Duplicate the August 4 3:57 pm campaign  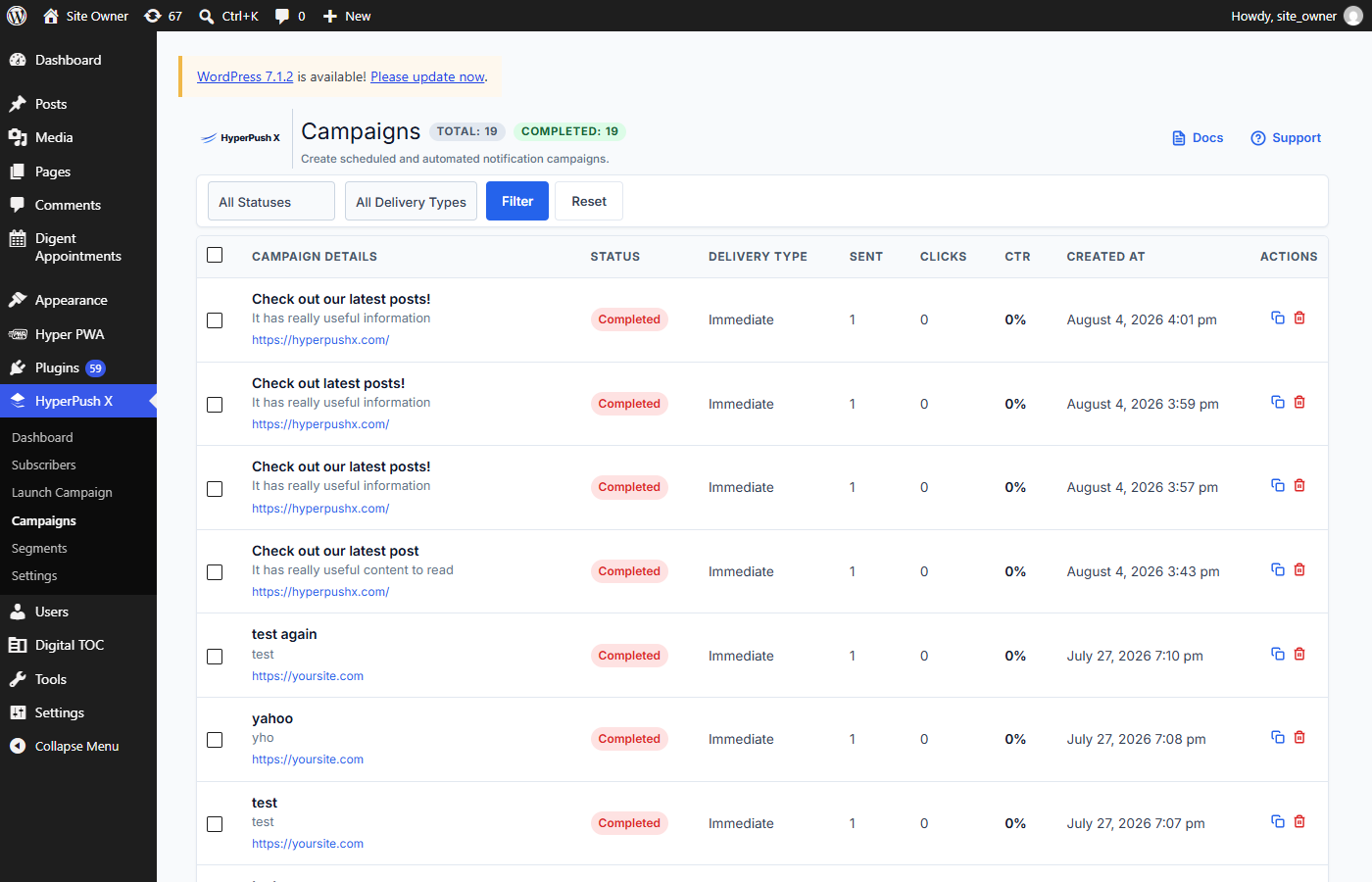(1278, 485)
